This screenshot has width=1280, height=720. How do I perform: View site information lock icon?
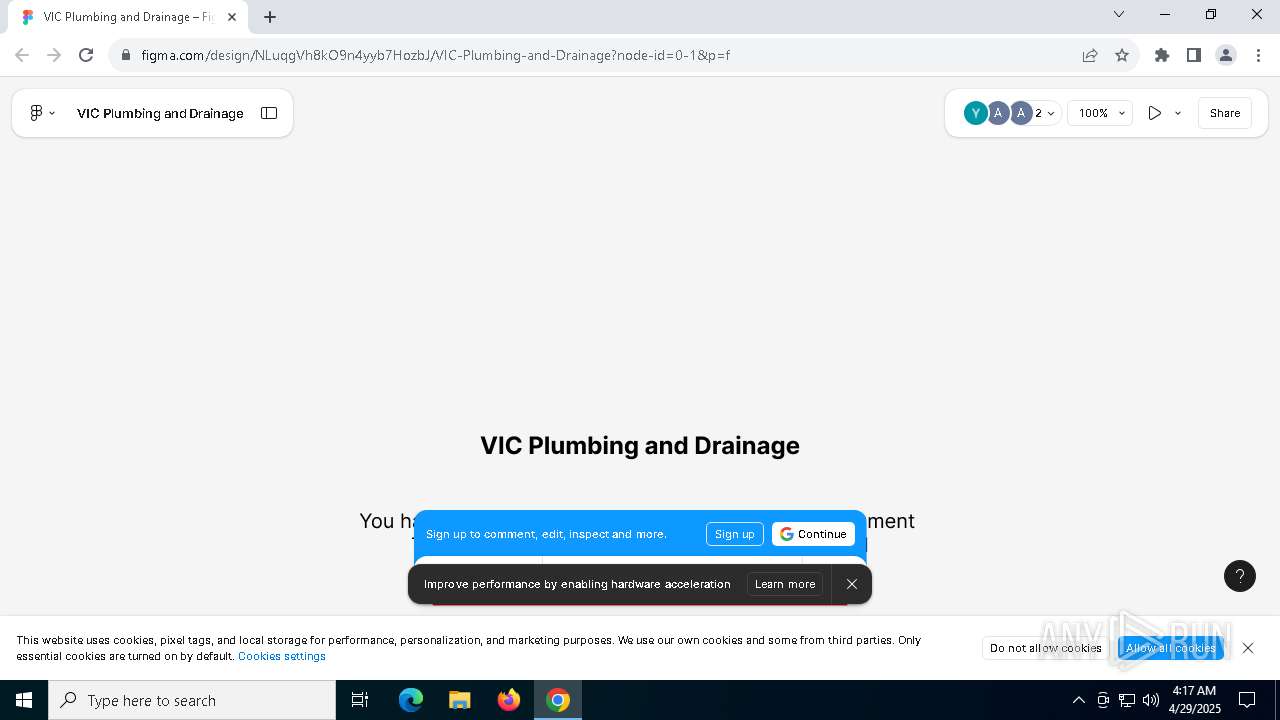(125, 55)
